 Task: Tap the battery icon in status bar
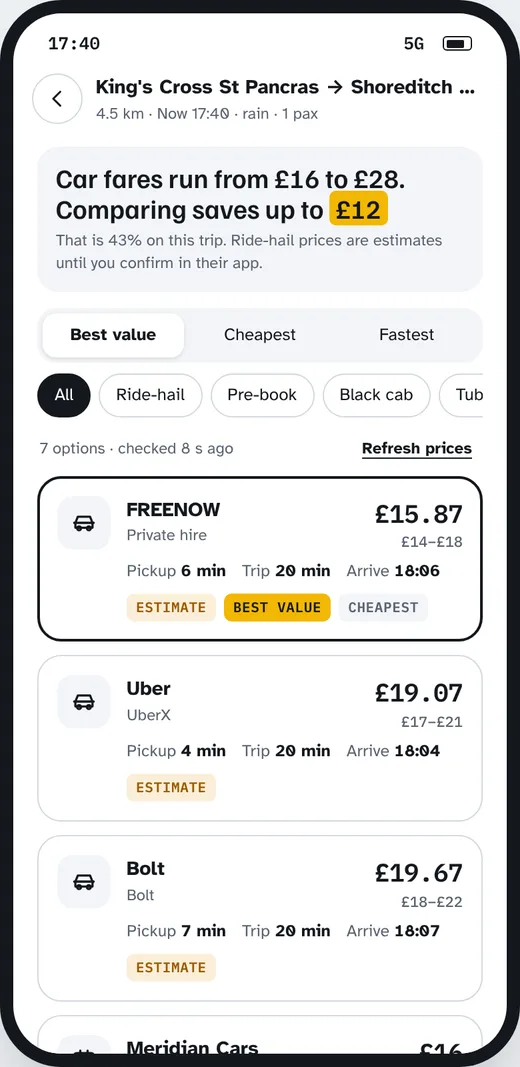tap(457, 44)
